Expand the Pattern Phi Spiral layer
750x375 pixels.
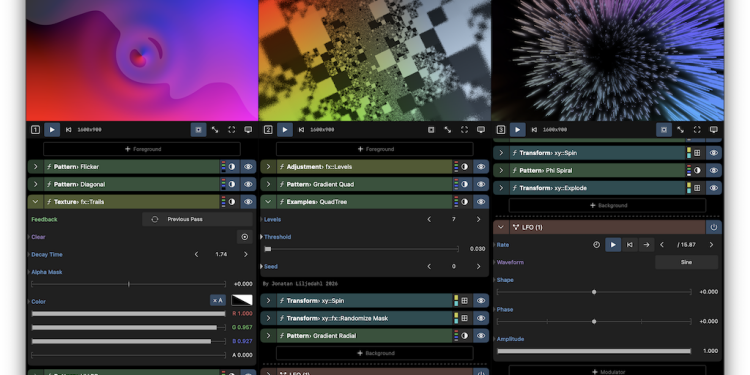[x=501, y=170]
